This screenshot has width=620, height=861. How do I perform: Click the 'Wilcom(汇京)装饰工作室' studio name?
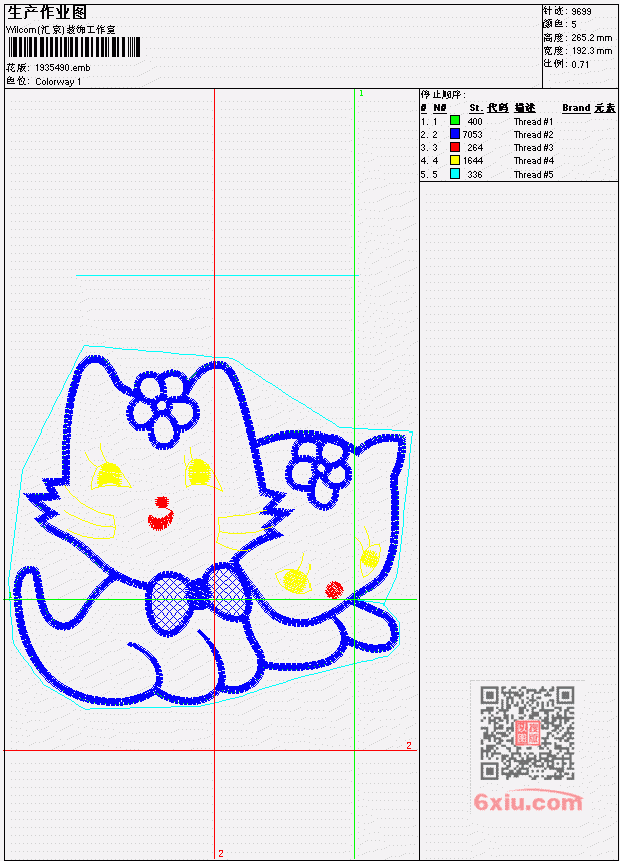[60, 30]
